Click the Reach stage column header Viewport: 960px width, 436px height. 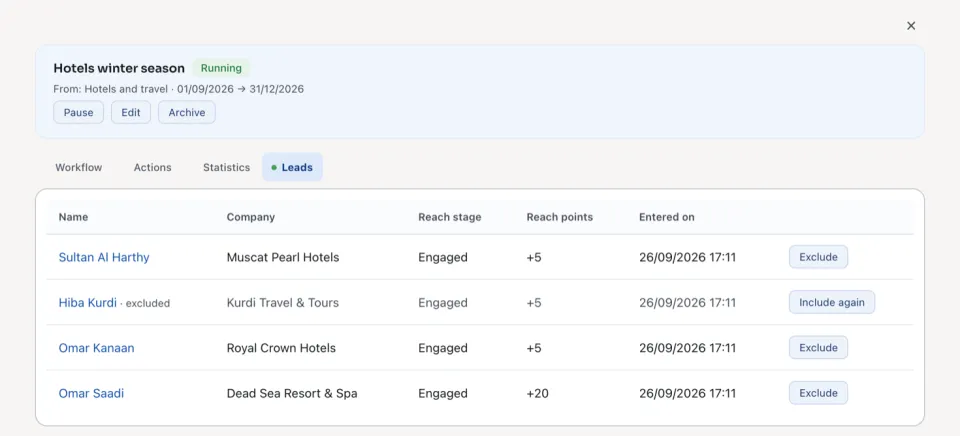click(x=449, y=217)
